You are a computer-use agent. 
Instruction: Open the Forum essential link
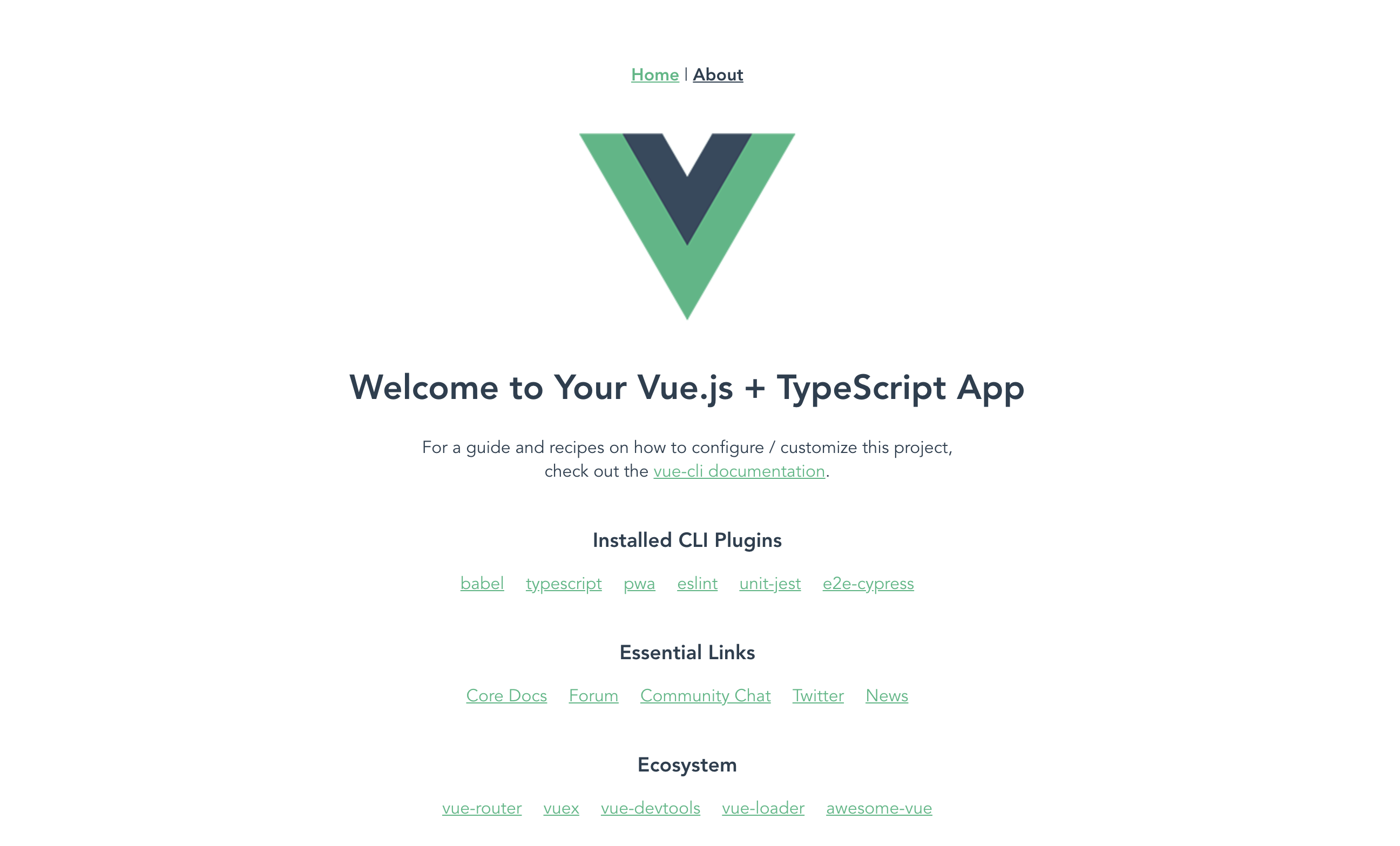click(593, 696)
